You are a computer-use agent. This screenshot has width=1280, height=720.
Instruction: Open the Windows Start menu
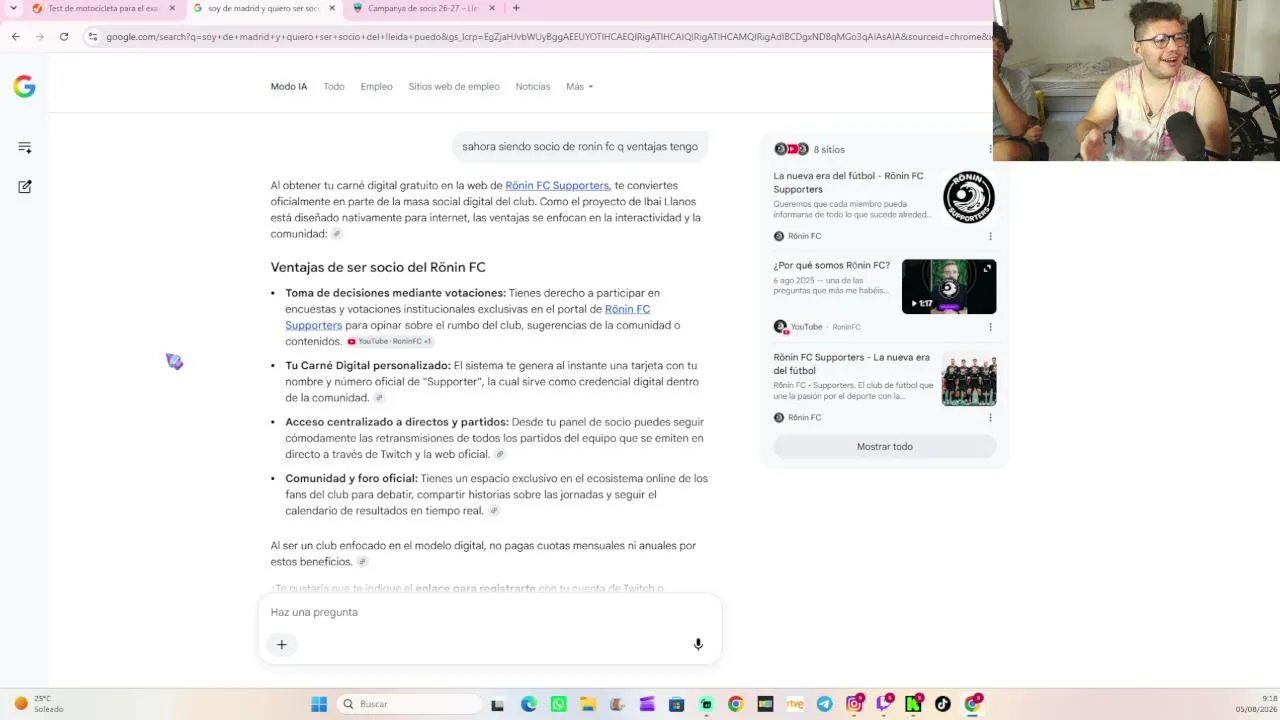pyautogui.click(x=319, y=704)
